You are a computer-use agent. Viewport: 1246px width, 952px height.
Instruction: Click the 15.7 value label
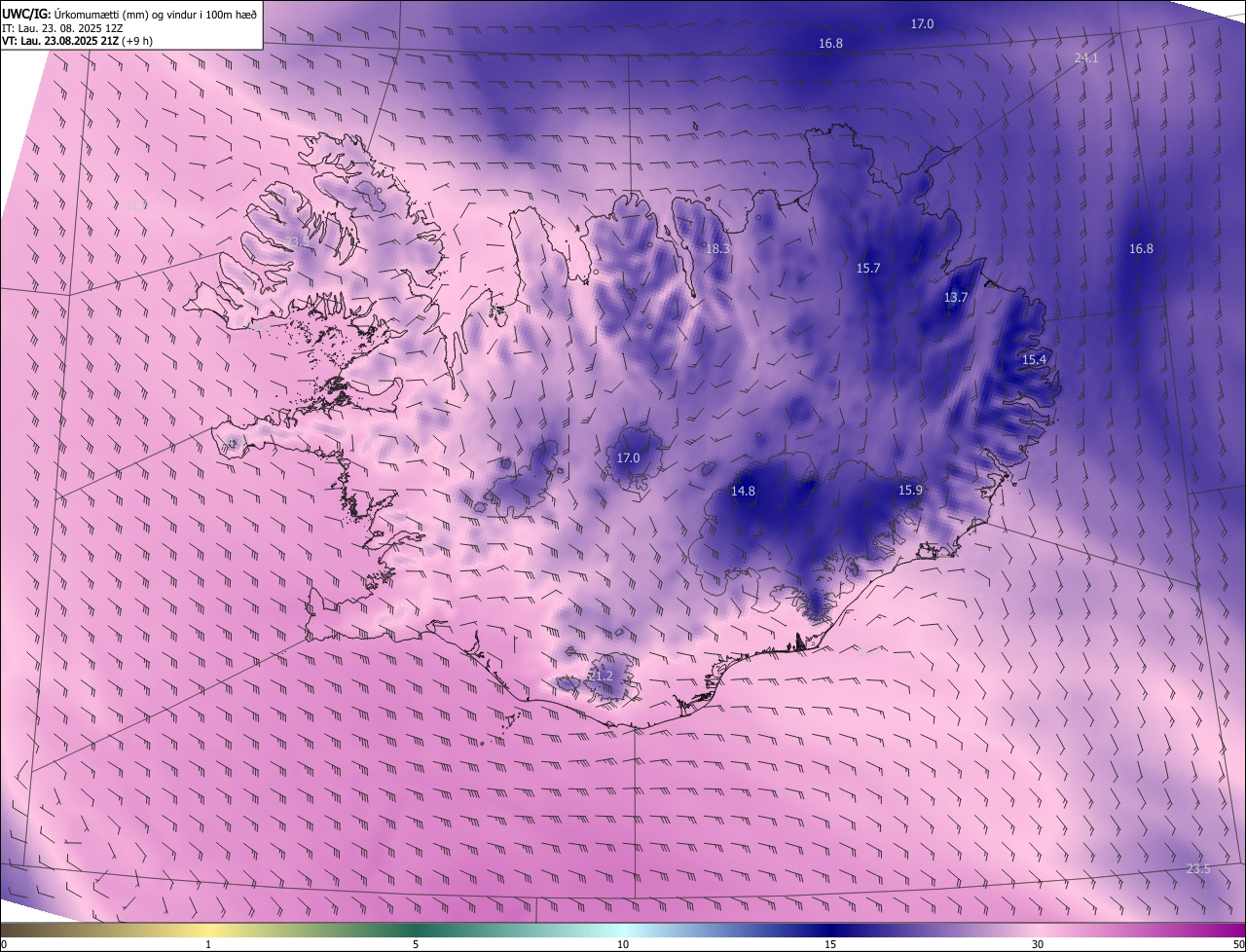click(x=868, y=269)
